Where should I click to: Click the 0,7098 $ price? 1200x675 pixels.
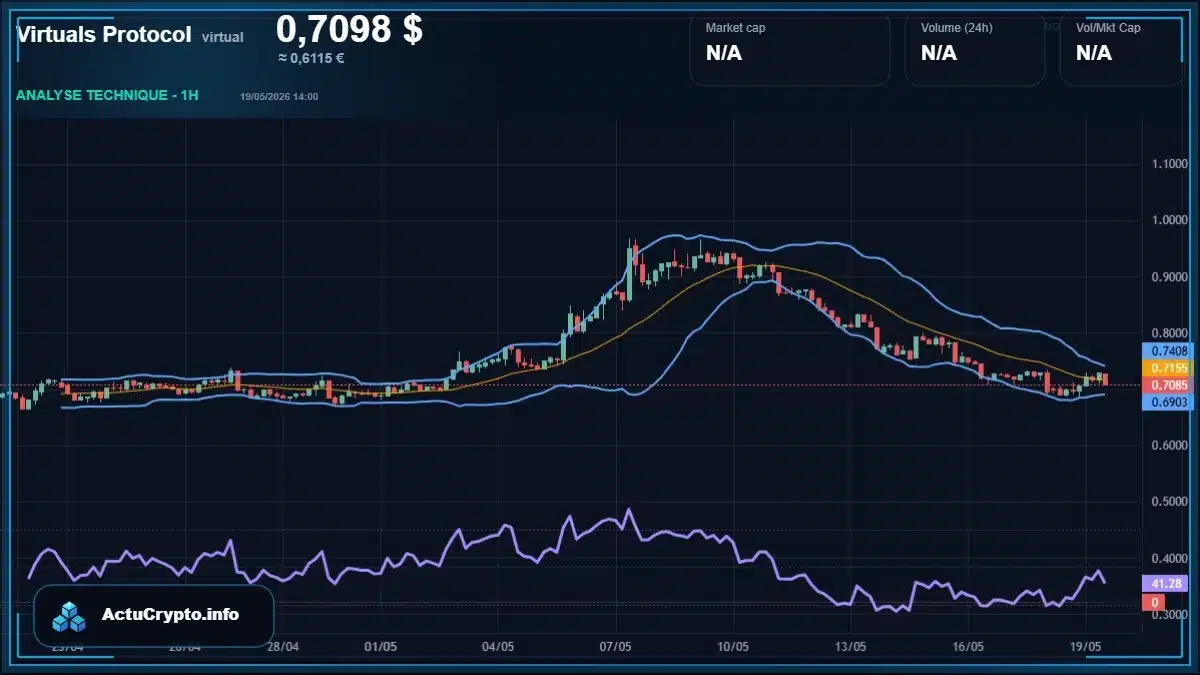349,29
